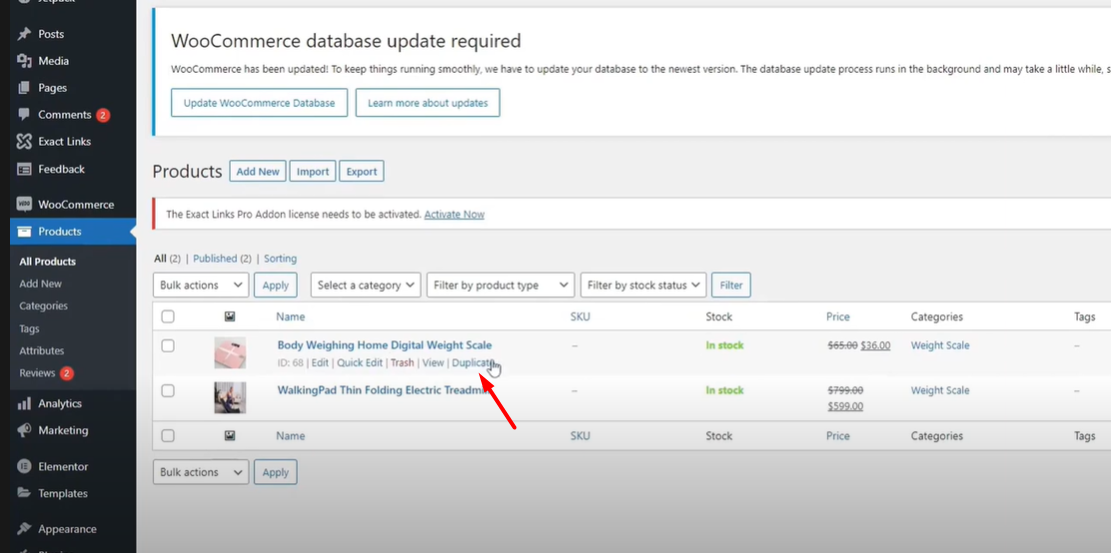Viewport: 1111px width, 553px height.
Task: Click the Pages icon in sidebar
Action: click(24, 88)
